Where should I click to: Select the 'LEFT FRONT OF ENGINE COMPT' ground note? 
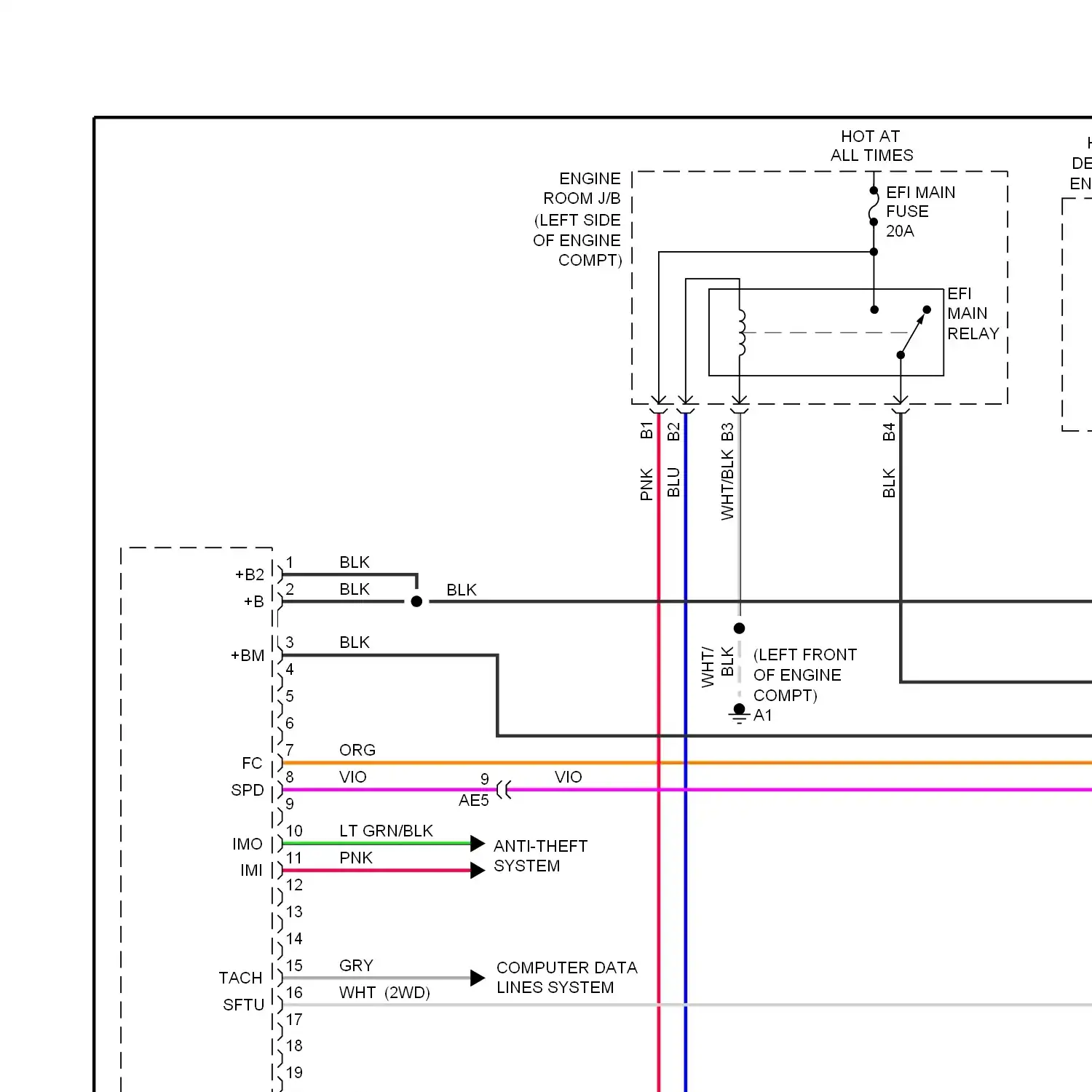[x=805, y=675]
